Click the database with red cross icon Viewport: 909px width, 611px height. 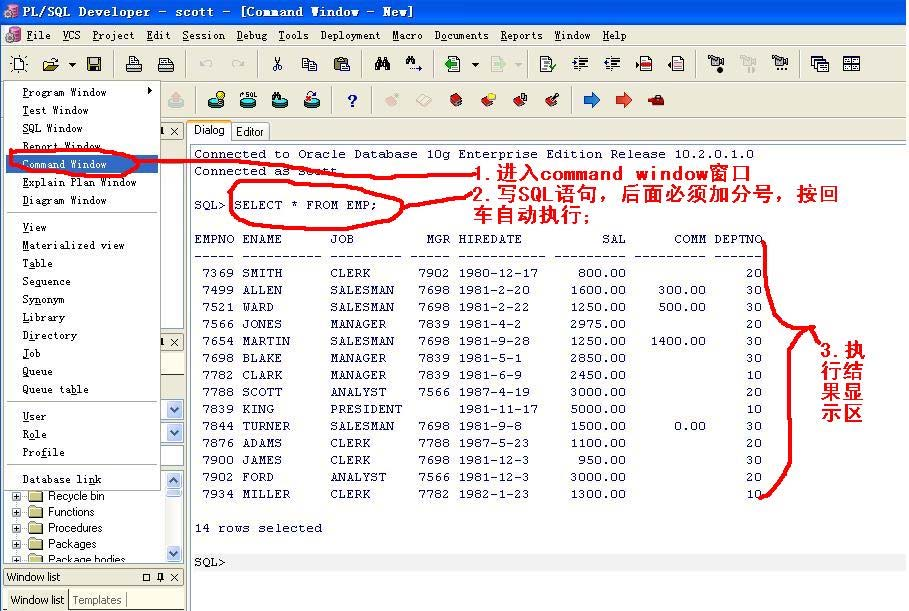(x=312, y=100)
